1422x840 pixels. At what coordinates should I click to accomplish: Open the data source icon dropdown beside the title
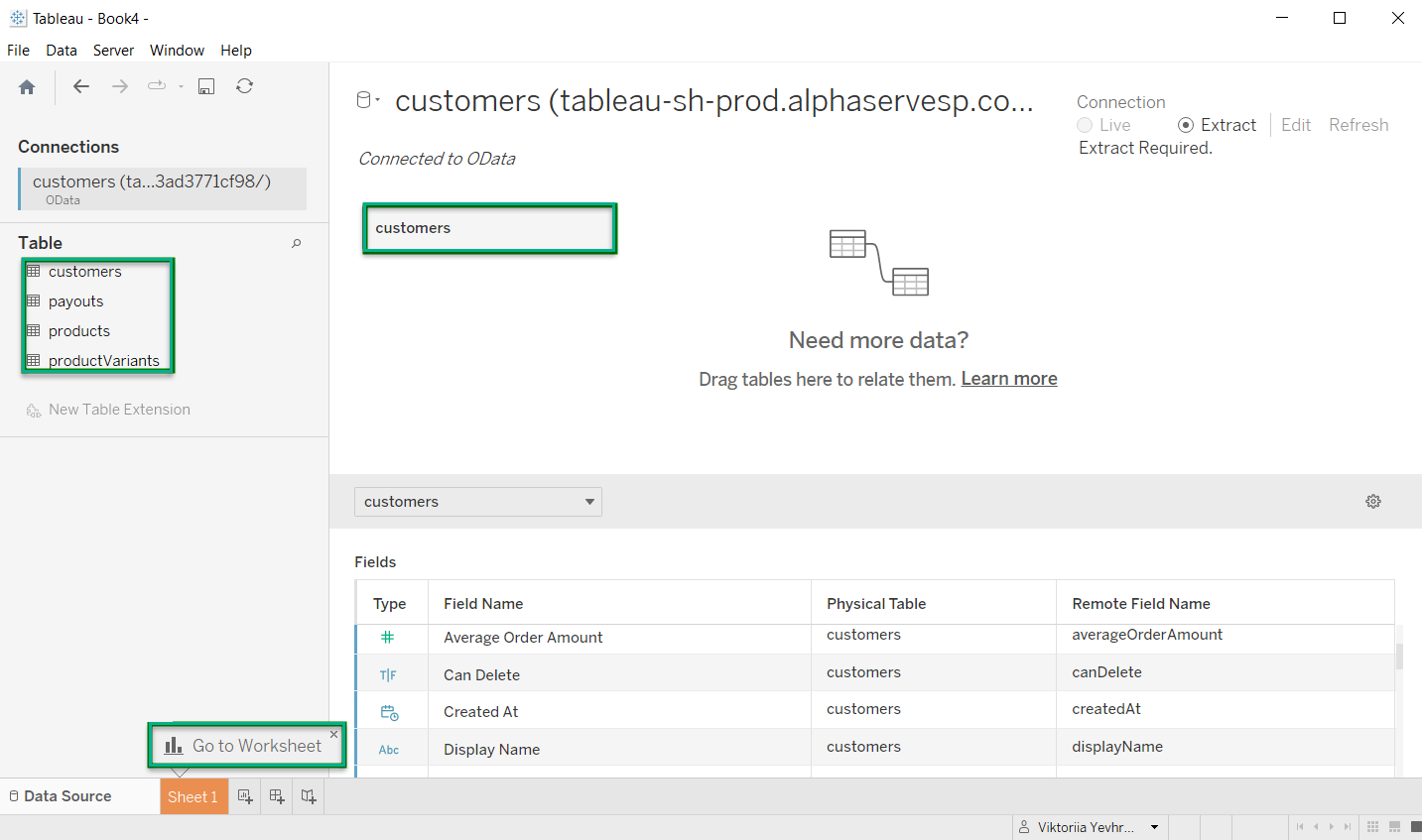[x=368, y=100]
